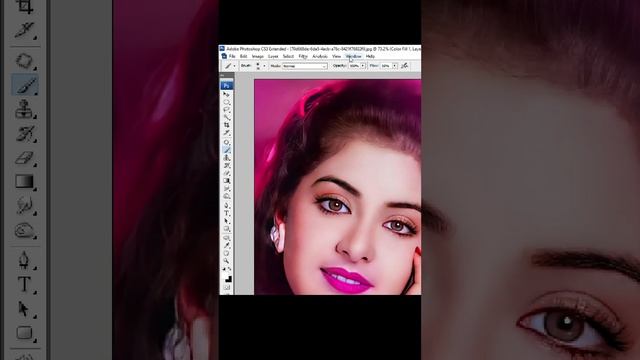Open the Edit menu
Image resolution: width=640 pixels, height=360 pixels.
[x=243, y=56]
